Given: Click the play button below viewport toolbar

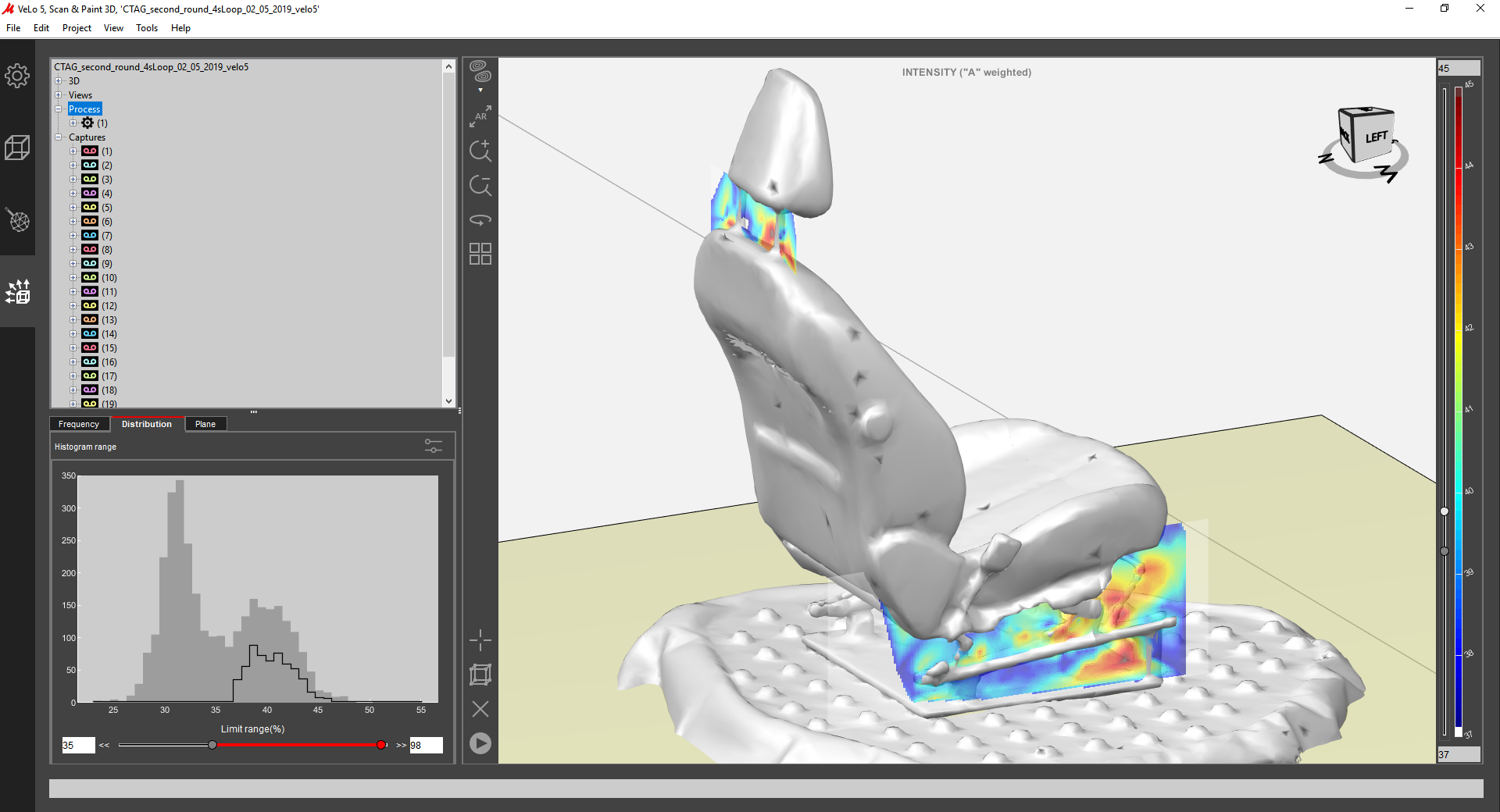Looking at the screenshot, I should click(x=480, y=743).
